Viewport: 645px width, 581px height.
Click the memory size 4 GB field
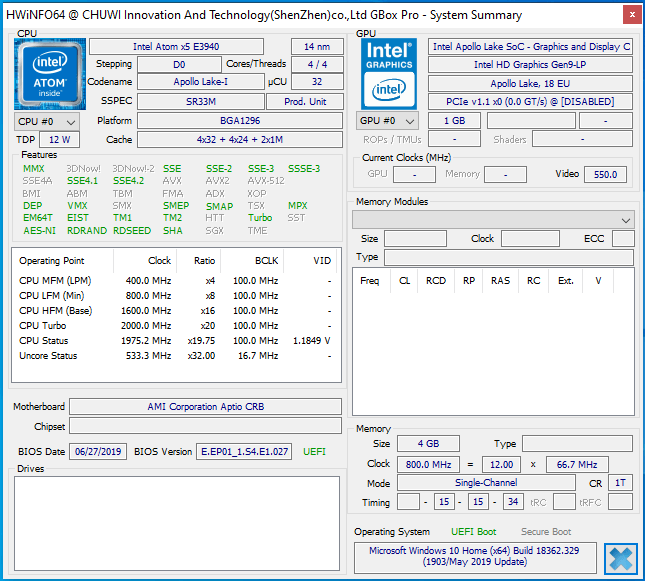pyautogui.click(x=428, y=444)
